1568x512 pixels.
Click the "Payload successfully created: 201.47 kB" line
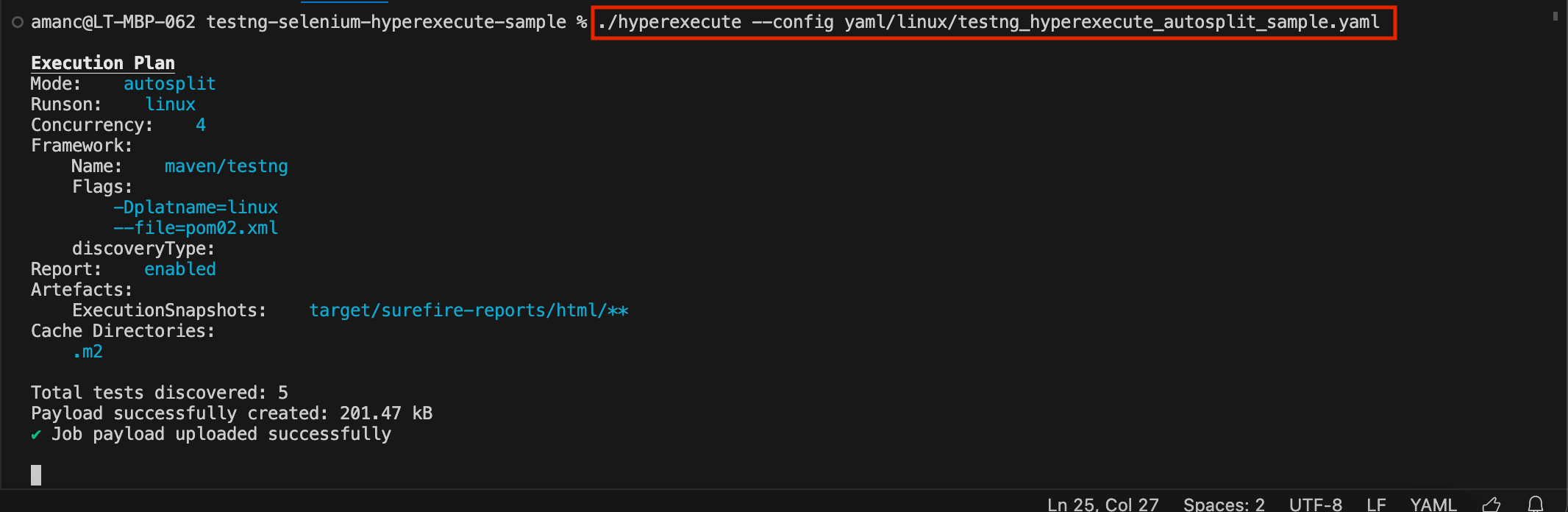(232, 413)
